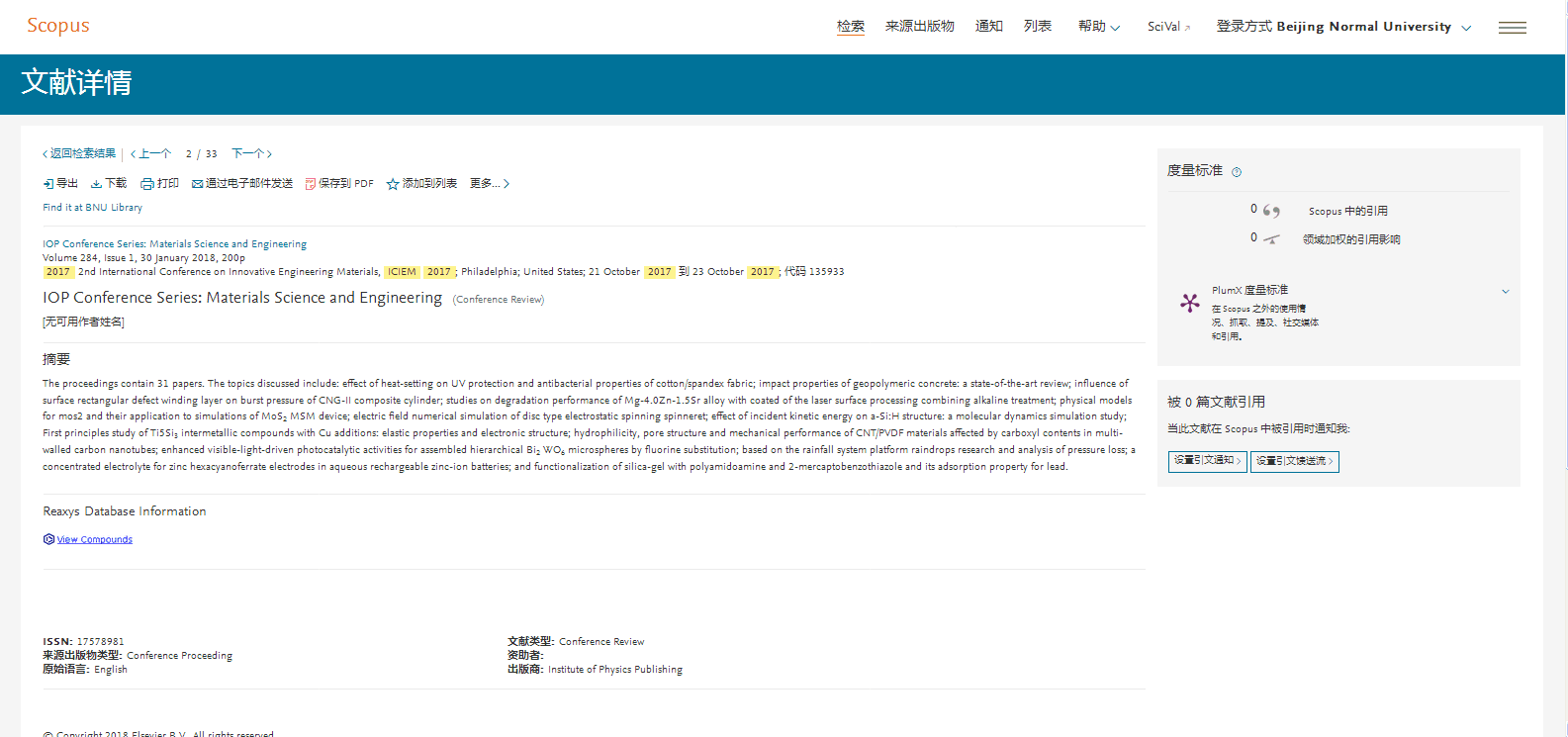Expand the Beijing Normal University login dropdown
The height and width of the screenshot is (737, 1568).
pos(1343,27)
